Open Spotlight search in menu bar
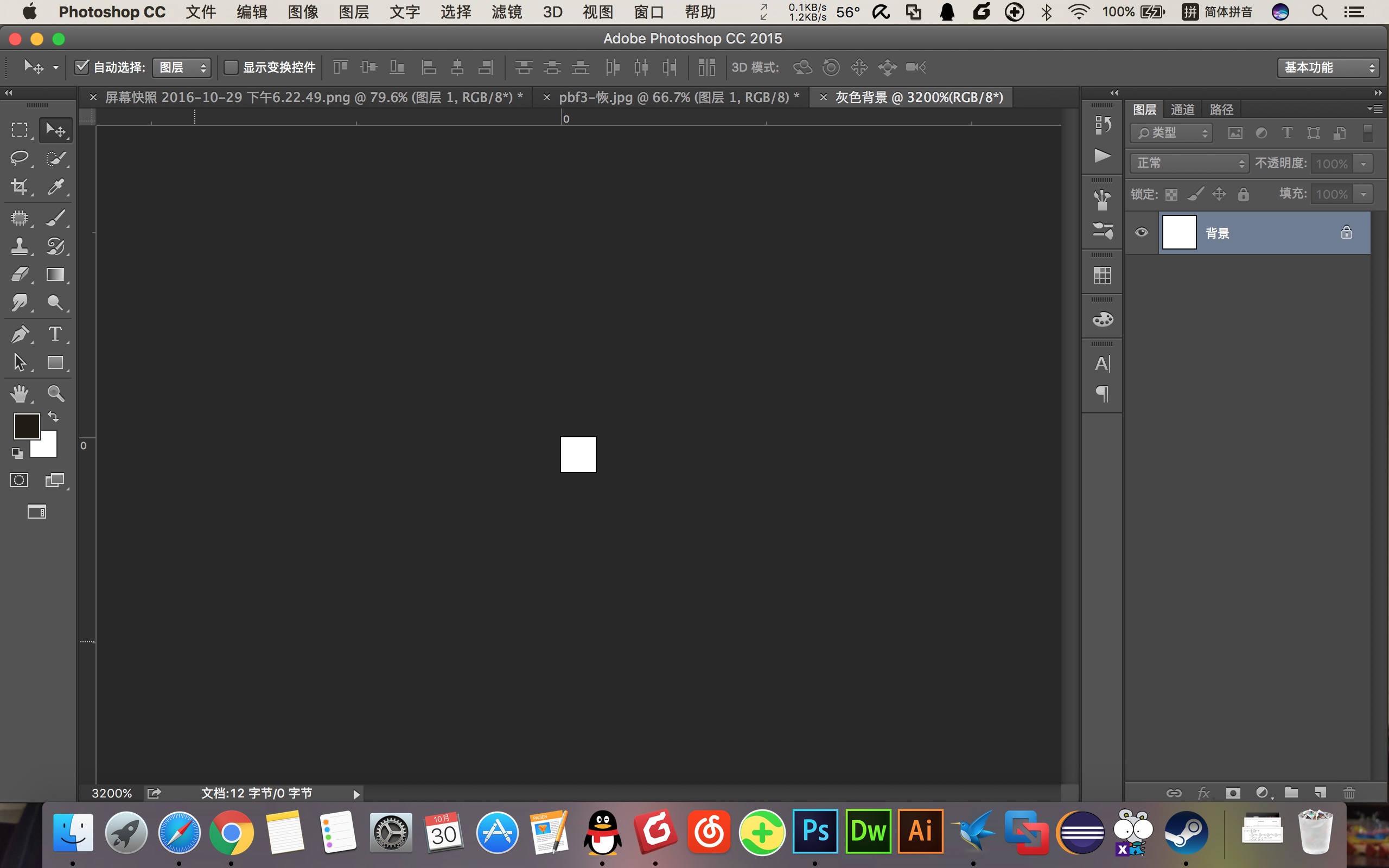 [1319, 12]
